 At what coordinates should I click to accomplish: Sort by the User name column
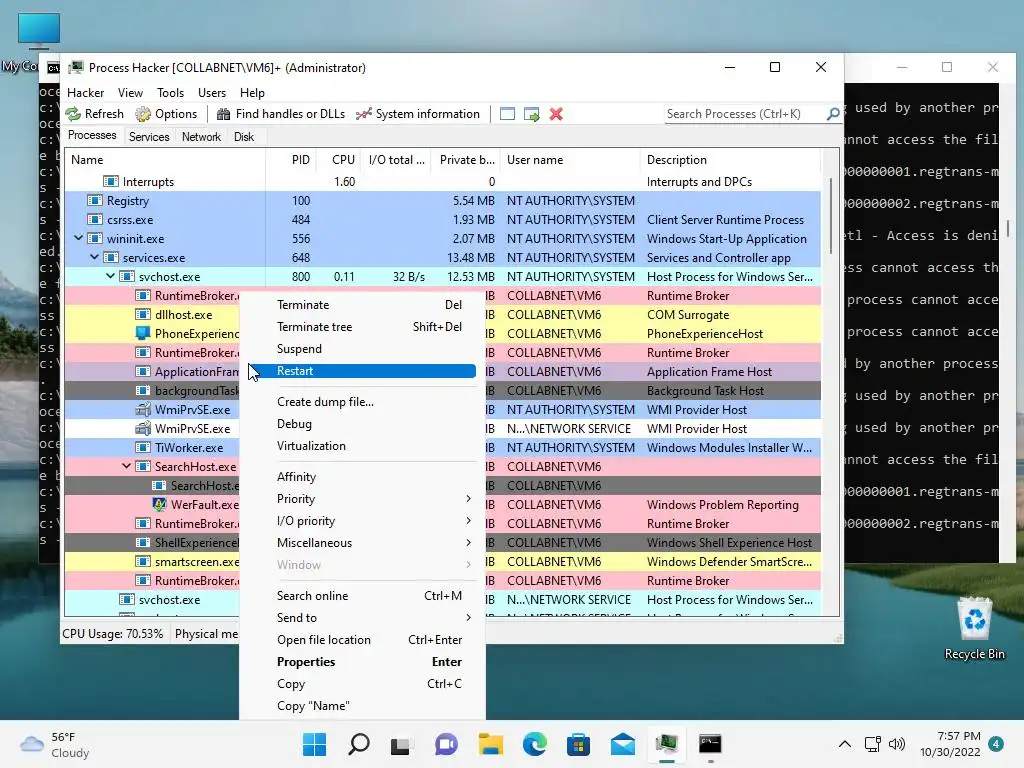(x=570, y=160)
